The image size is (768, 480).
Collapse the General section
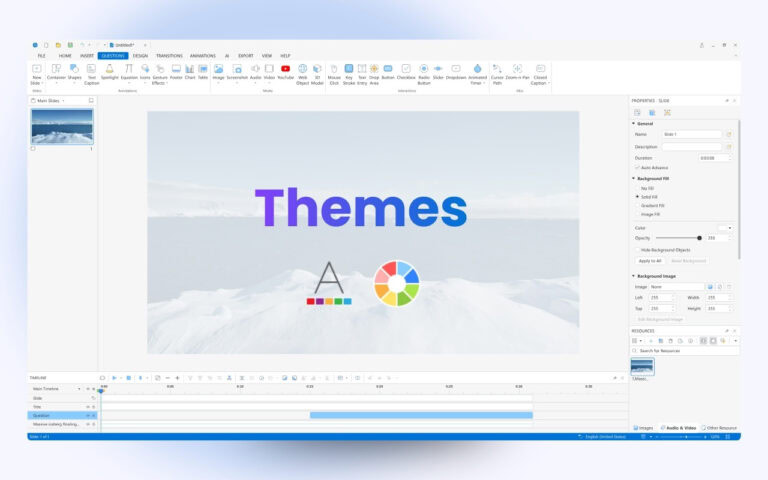tap(633, 123)
